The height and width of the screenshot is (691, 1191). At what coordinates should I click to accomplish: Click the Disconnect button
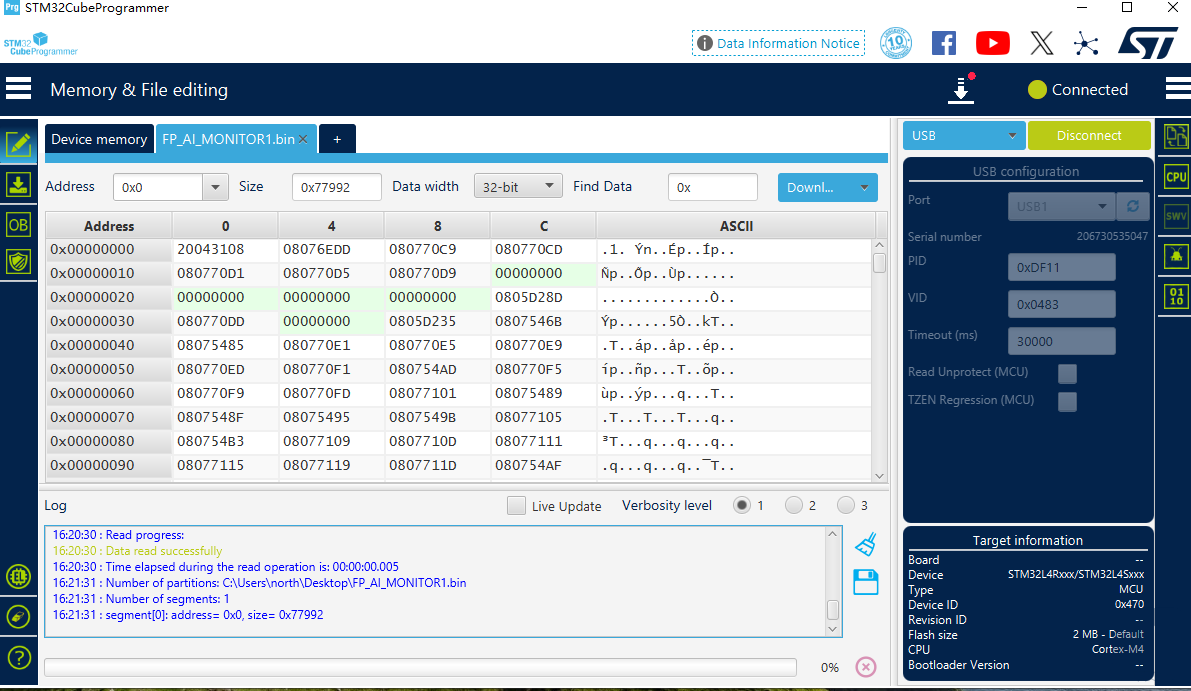pyautogui.click(x=1089, y=136)
